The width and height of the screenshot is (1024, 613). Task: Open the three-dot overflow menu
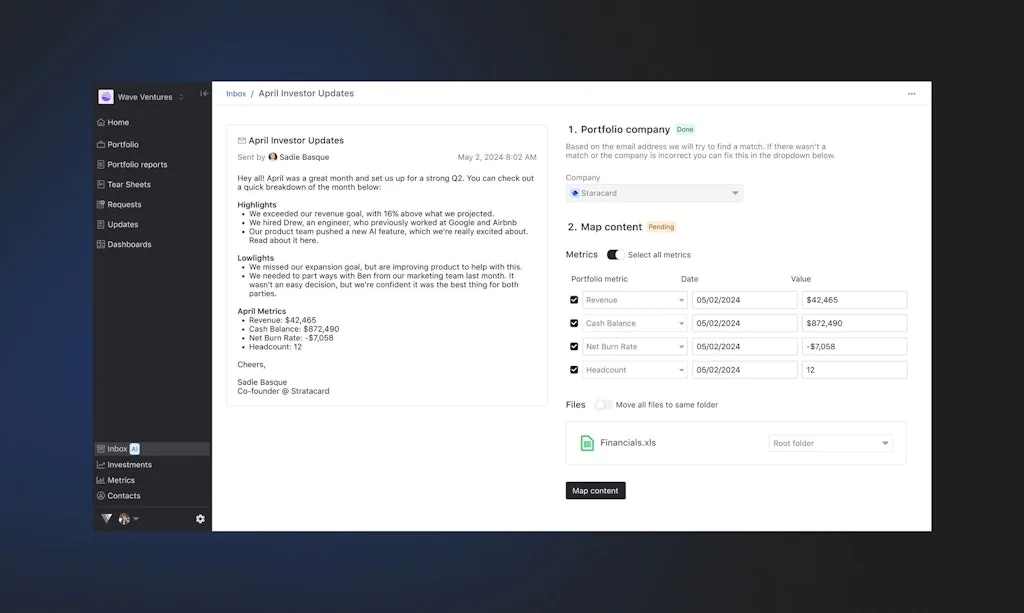(x=911, y=93)
